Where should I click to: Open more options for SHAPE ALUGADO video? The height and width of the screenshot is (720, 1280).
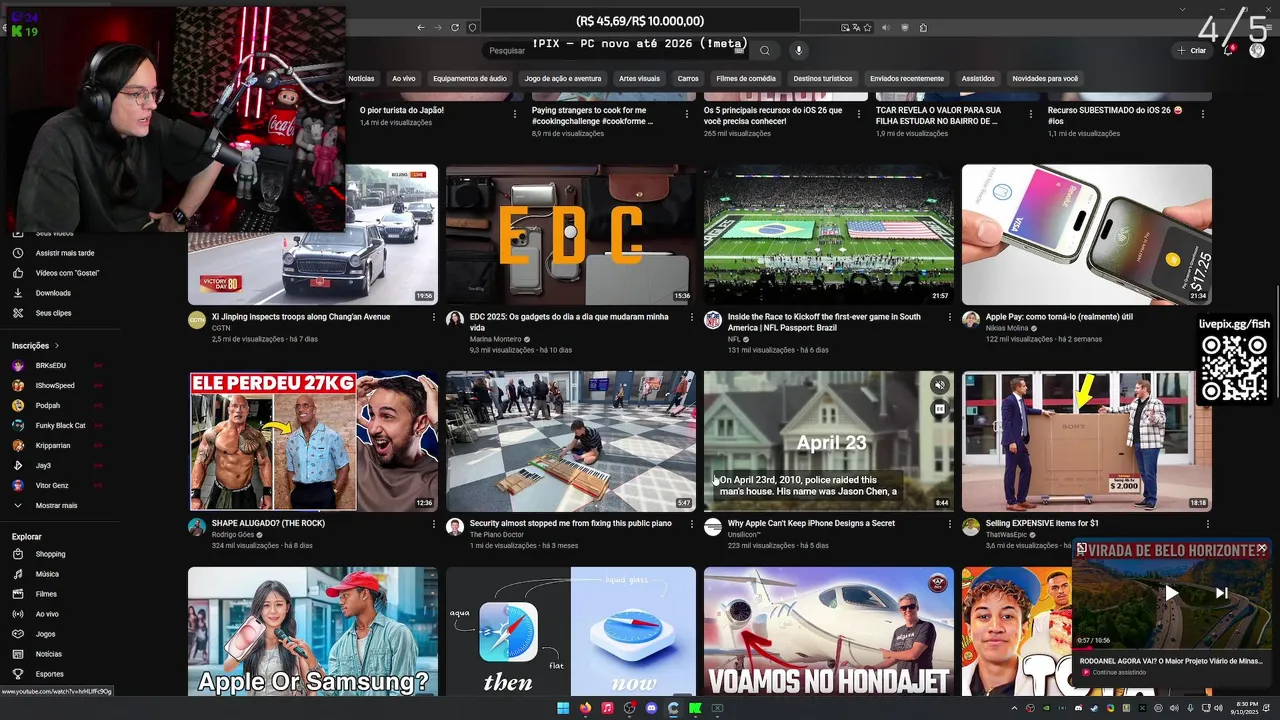coord(433,524)
